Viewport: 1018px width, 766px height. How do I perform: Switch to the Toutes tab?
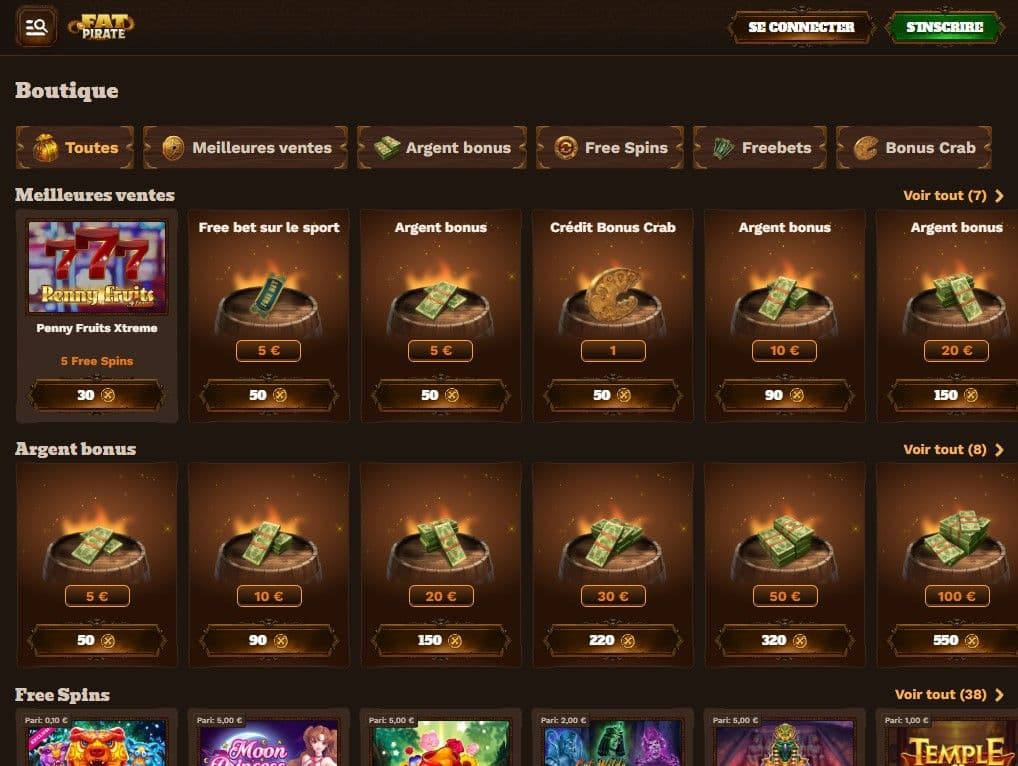click(x=75, y=147)
